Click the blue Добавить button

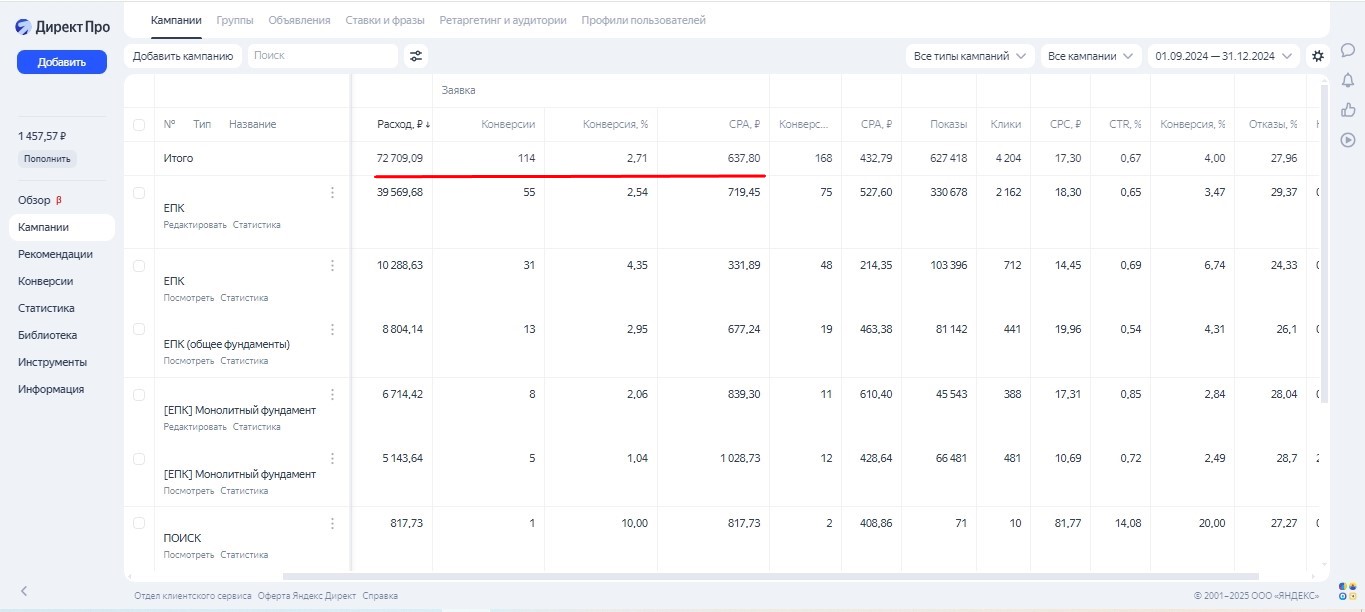62,62
